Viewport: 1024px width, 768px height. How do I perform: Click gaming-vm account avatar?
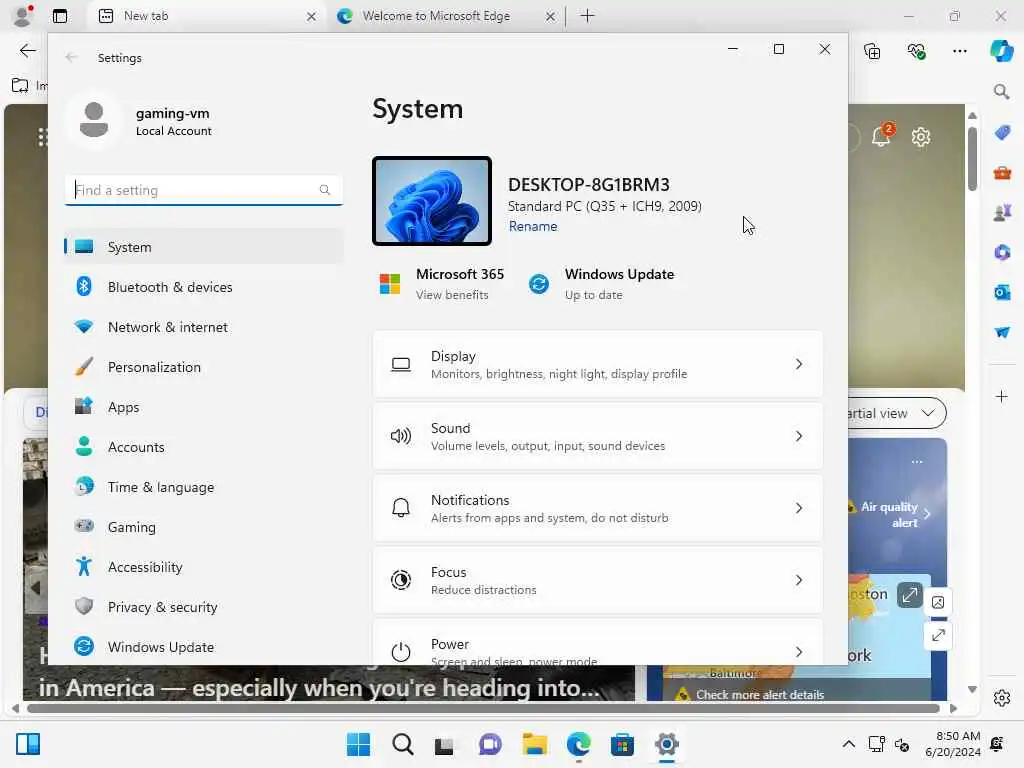click(x=93, y=120)
